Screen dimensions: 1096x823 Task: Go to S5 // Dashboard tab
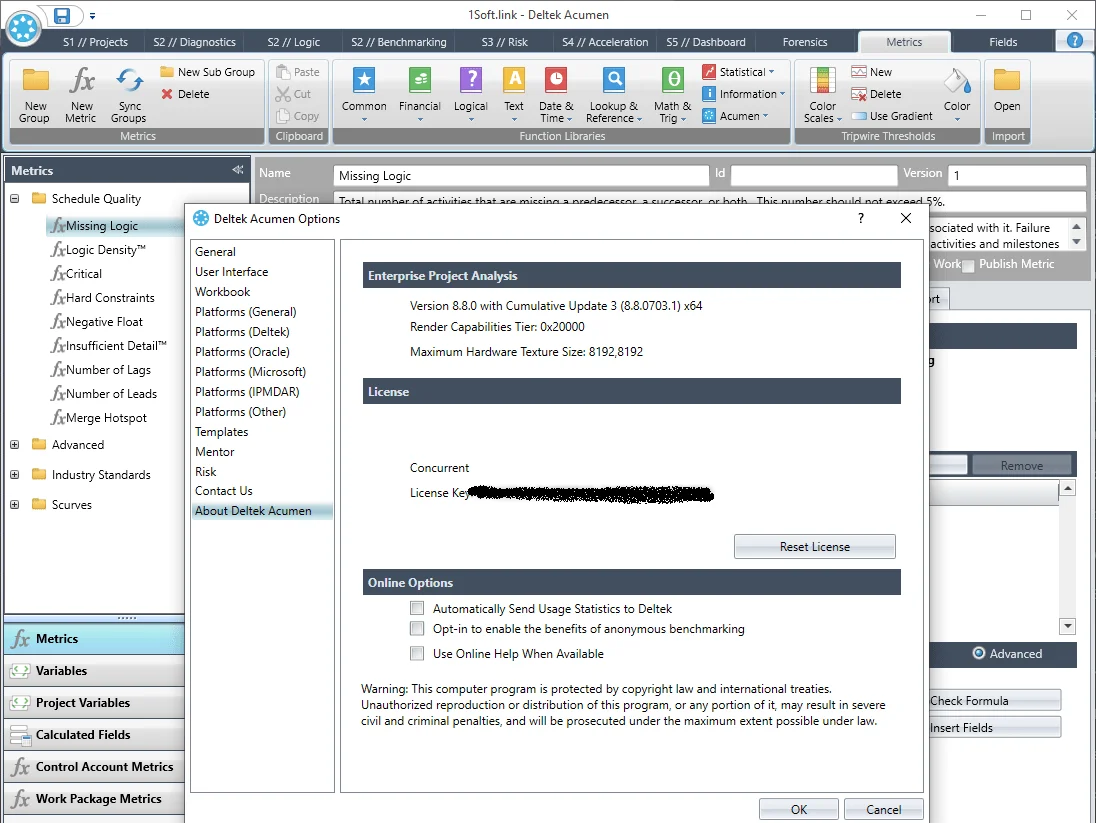pyautogui.click(x=705, y=42)
